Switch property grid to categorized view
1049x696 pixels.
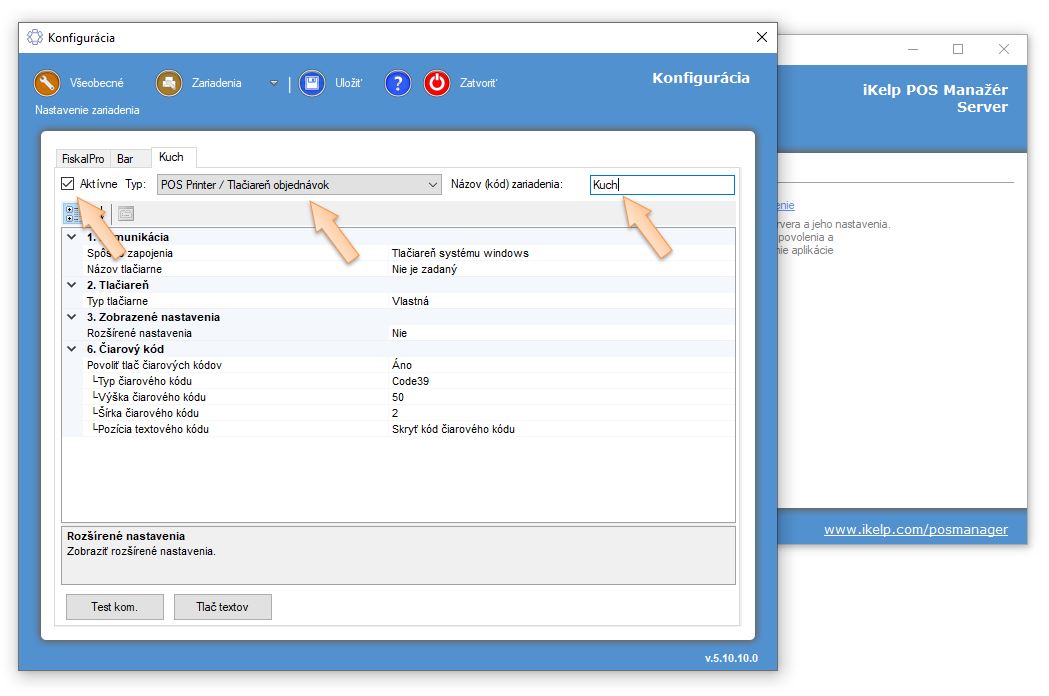74,213
